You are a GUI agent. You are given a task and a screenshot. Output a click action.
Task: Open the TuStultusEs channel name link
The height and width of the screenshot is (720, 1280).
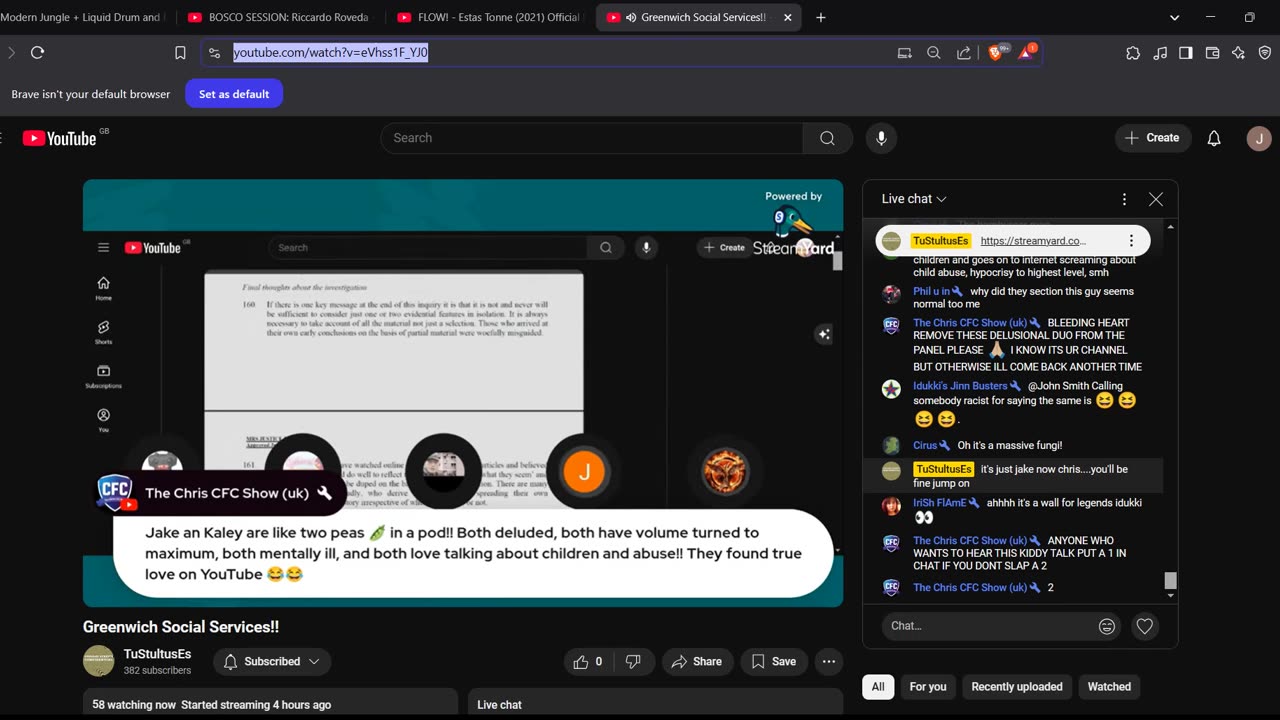[x=157, y=654]
